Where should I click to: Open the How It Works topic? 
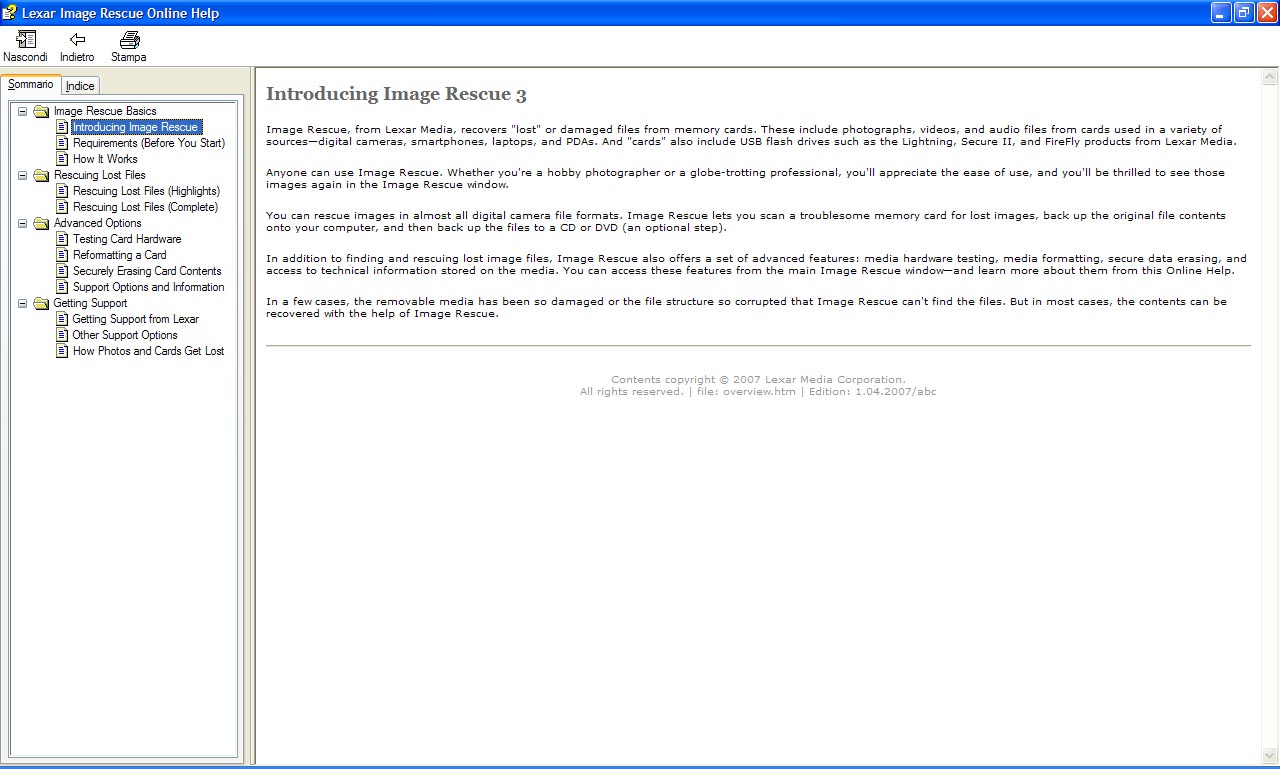[x=105, y=159]
